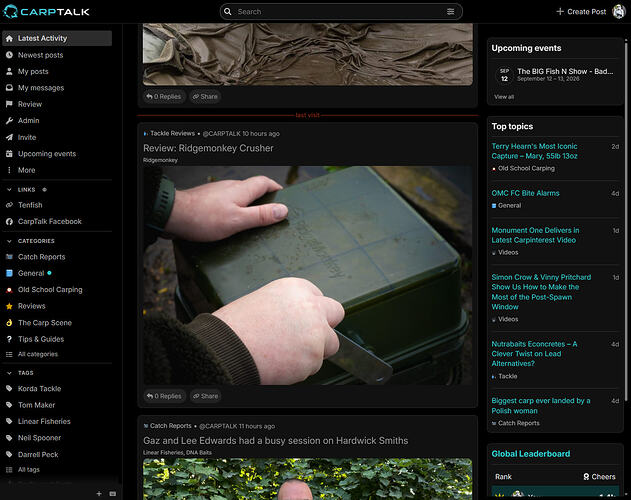Open the Ridgemonkey Crusher post image
Viewport: 631px width, 500px height.
tap(308, 275)
